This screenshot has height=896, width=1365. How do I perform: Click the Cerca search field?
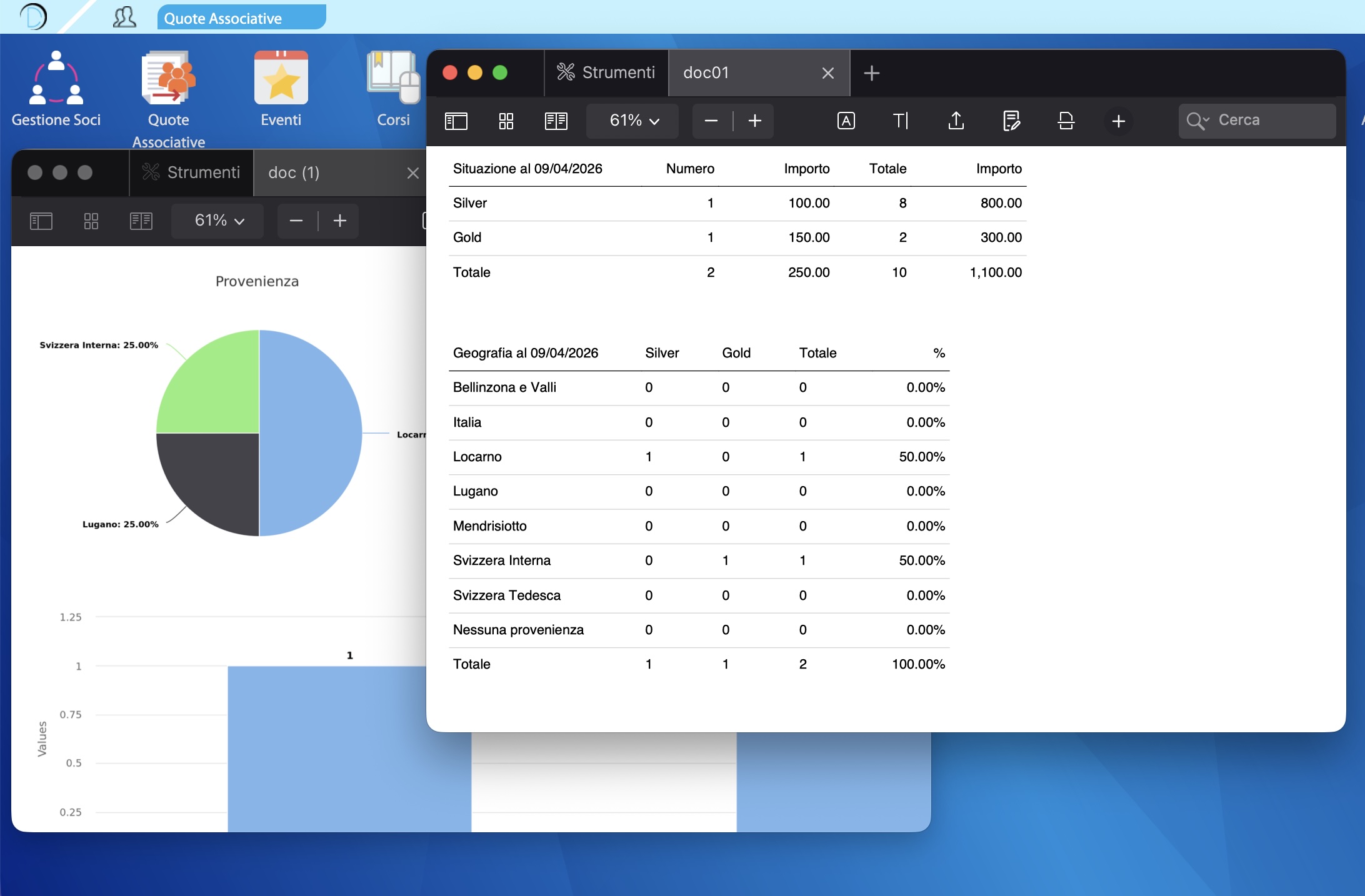pos(1257,121)
